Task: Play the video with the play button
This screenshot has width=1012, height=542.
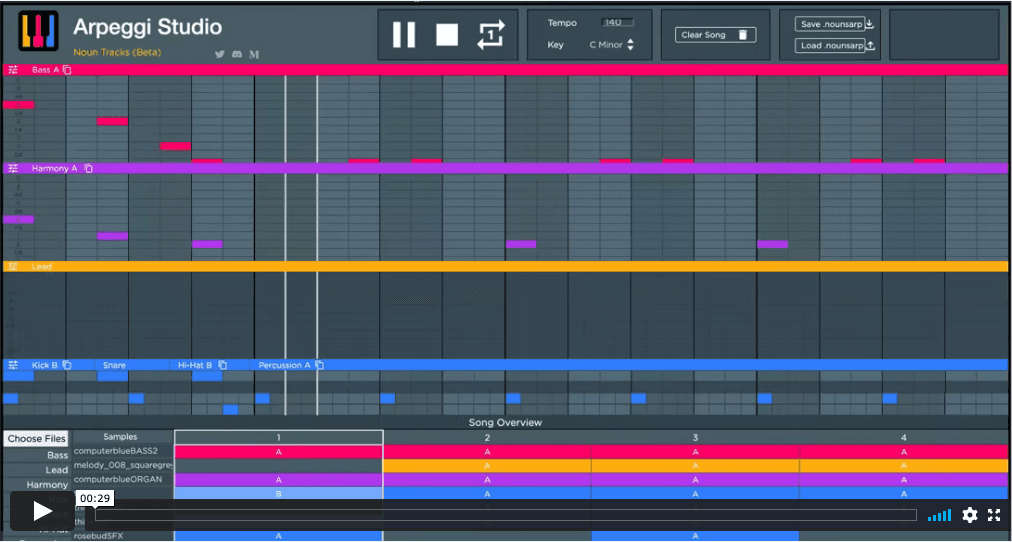Action: click(42, 511)
